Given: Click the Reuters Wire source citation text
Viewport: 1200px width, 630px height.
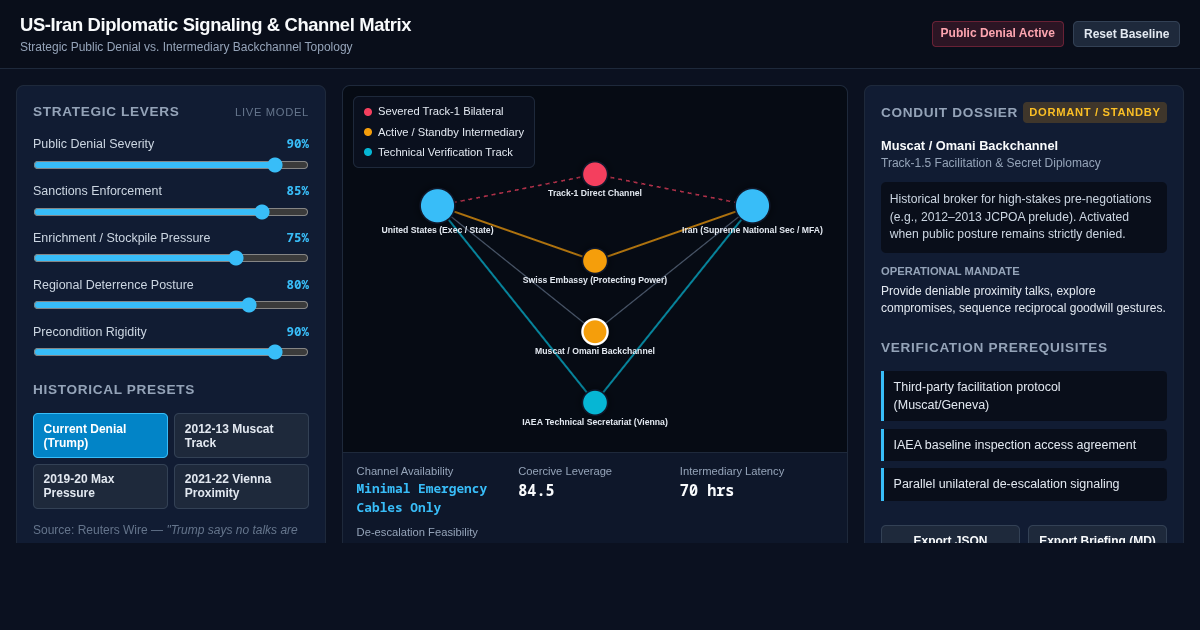Looking at the screenshot, I should pyautogui.click(x=165, y=530).
